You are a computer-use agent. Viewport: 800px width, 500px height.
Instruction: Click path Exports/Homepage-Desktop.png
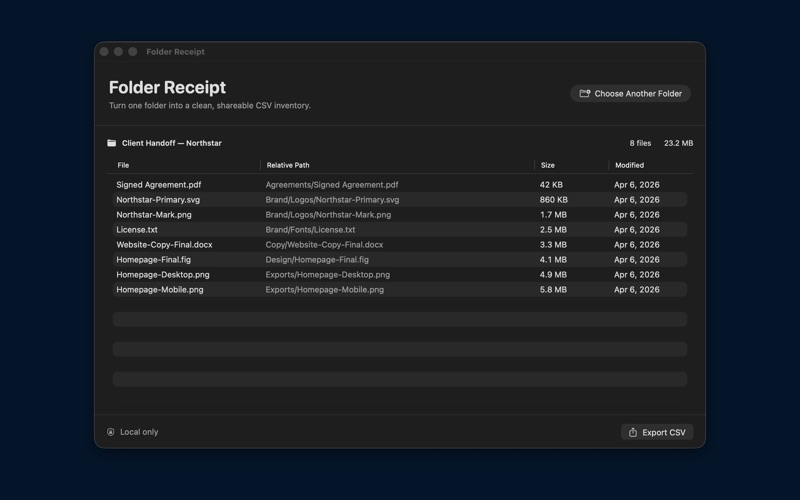[x=328, y=274]
